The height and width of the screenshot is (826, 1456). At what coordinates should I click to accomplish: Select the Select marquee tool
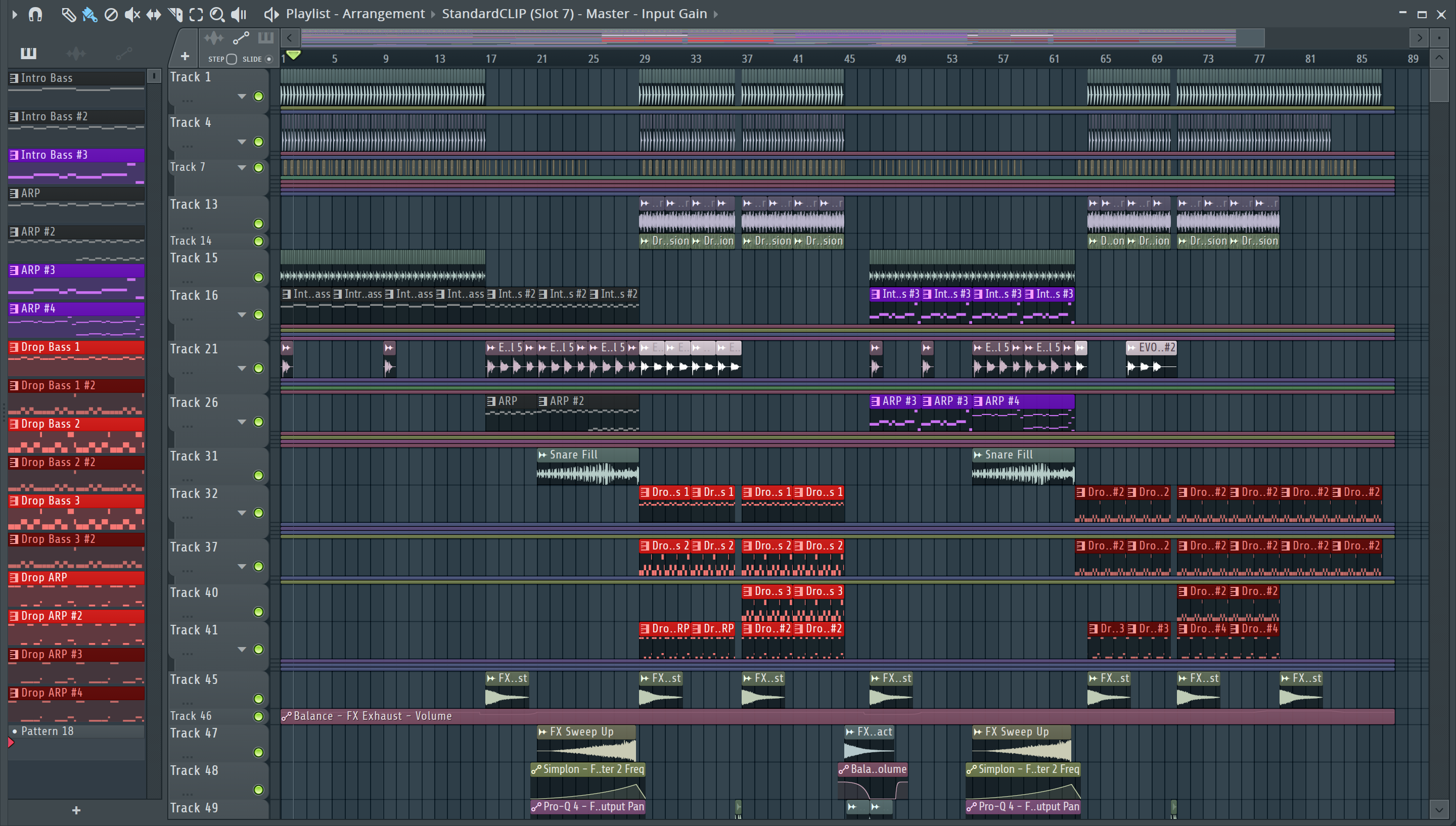[196, 14]
